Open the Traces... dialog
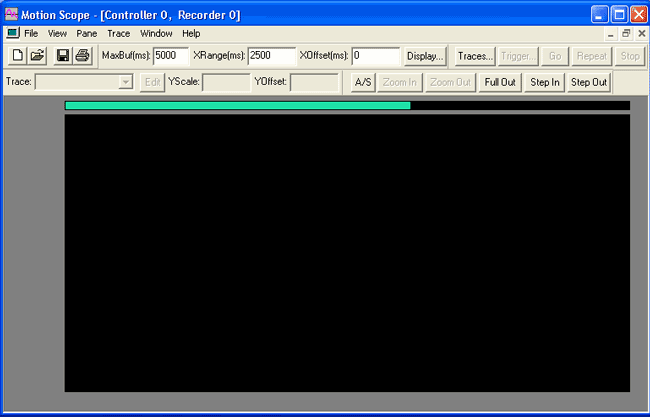 click(475, 56)
